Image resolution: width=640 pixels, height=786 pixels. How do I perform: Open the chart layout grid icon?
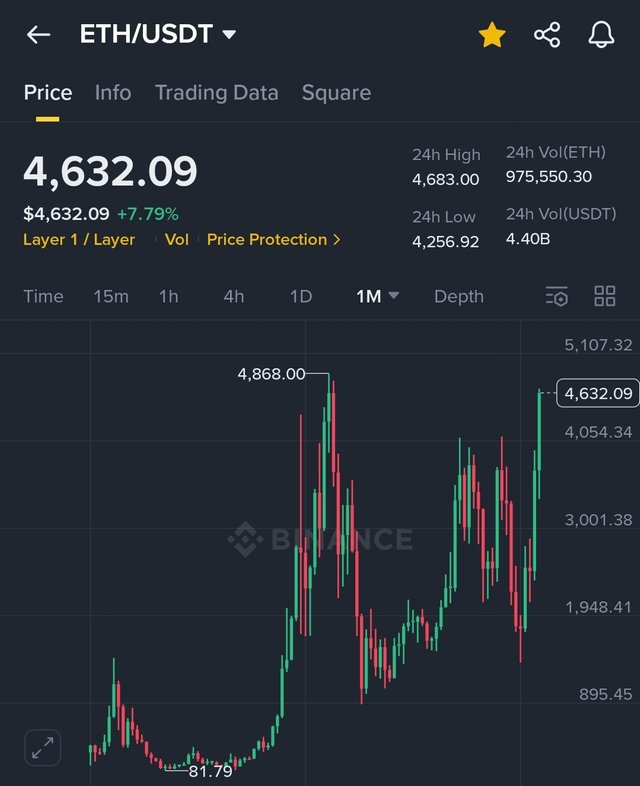604,296
